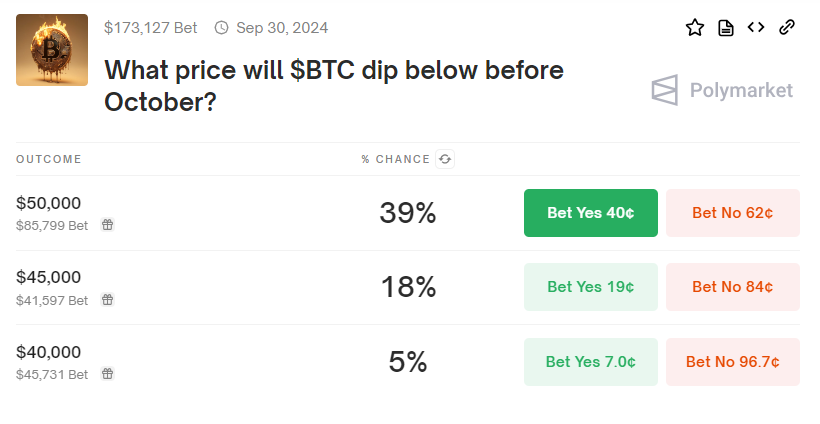Viewport: 820px width, 424px height.
Task: Copy the market link via chain icon
Action: (x=787, y=27)
